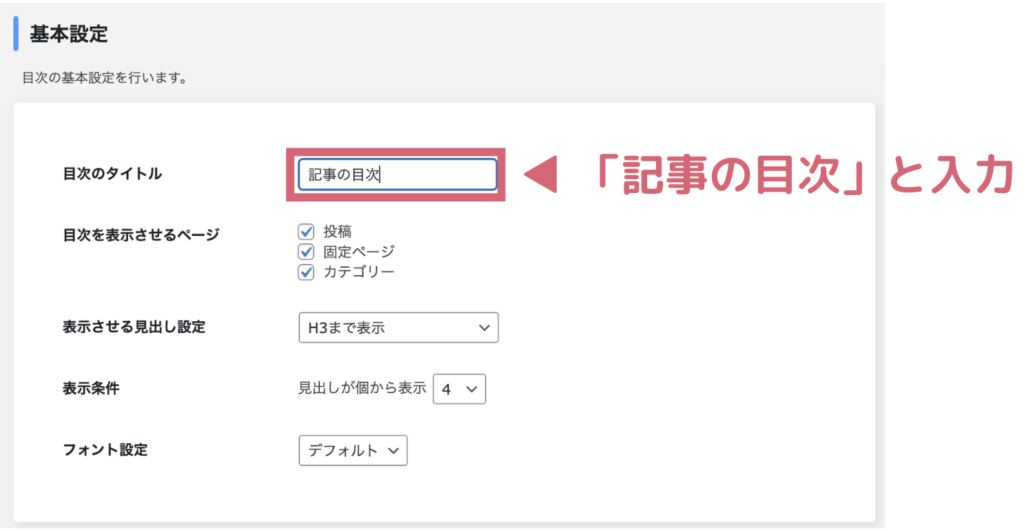Click the フォント設定 label
Screen dimensions: 1024x531
click(105, 449)
